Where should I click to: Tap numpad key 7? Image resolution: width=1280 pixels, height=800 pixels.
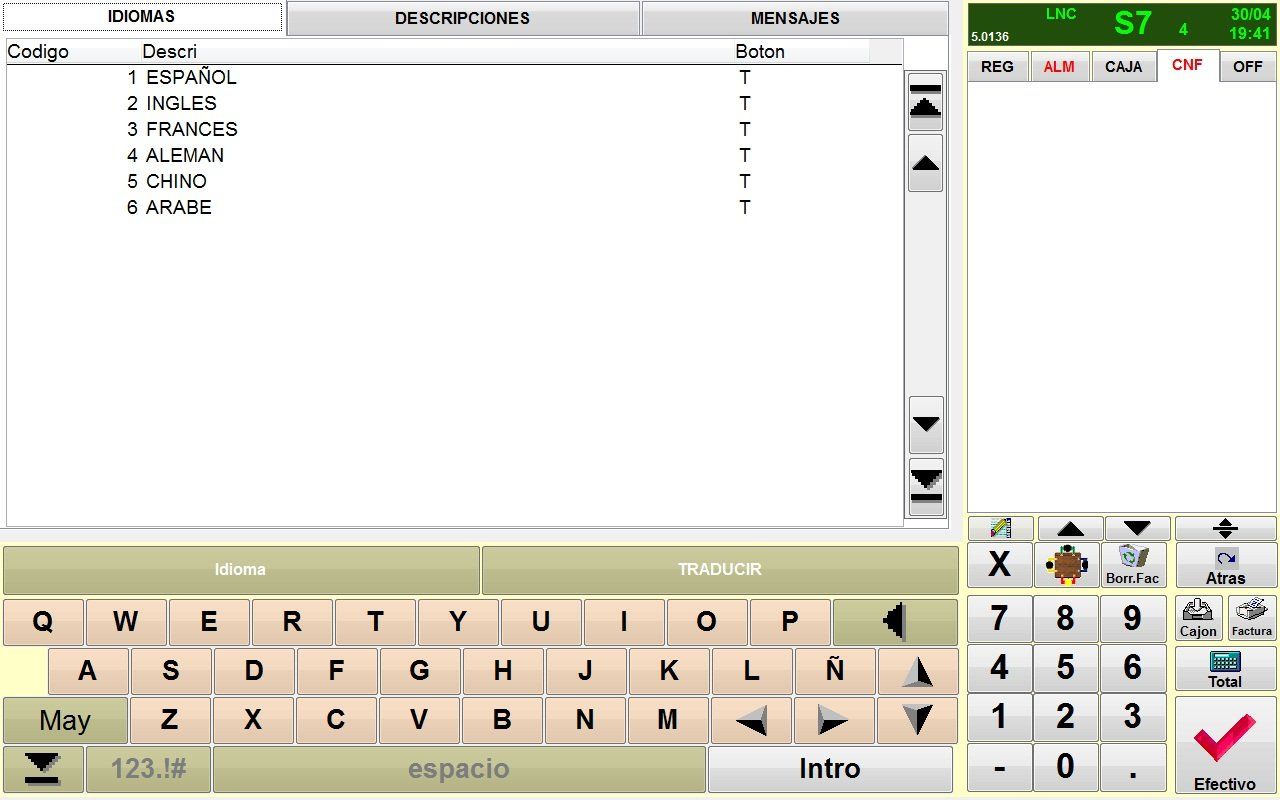click(999, 619)
